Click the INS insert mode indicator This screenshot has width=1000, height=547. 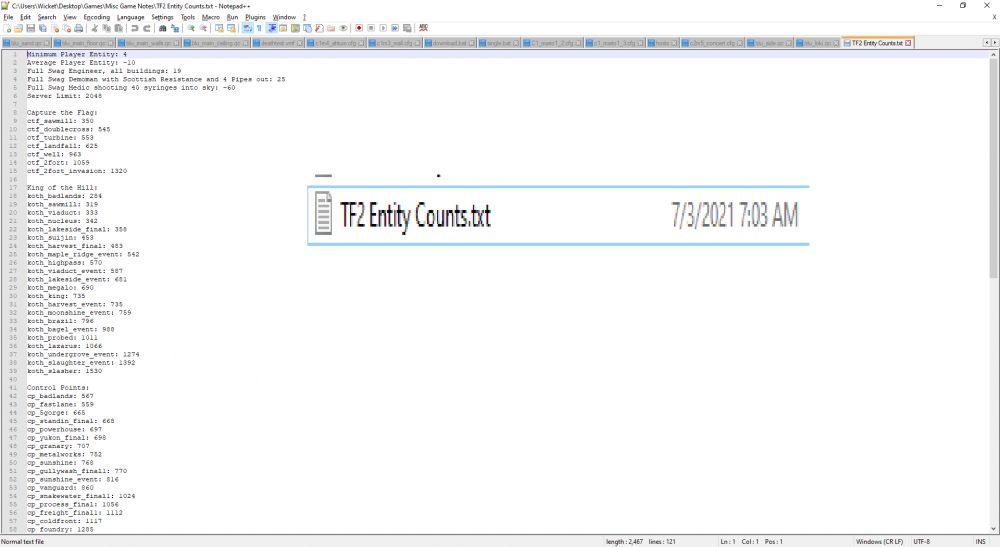(x=981, y=541)
